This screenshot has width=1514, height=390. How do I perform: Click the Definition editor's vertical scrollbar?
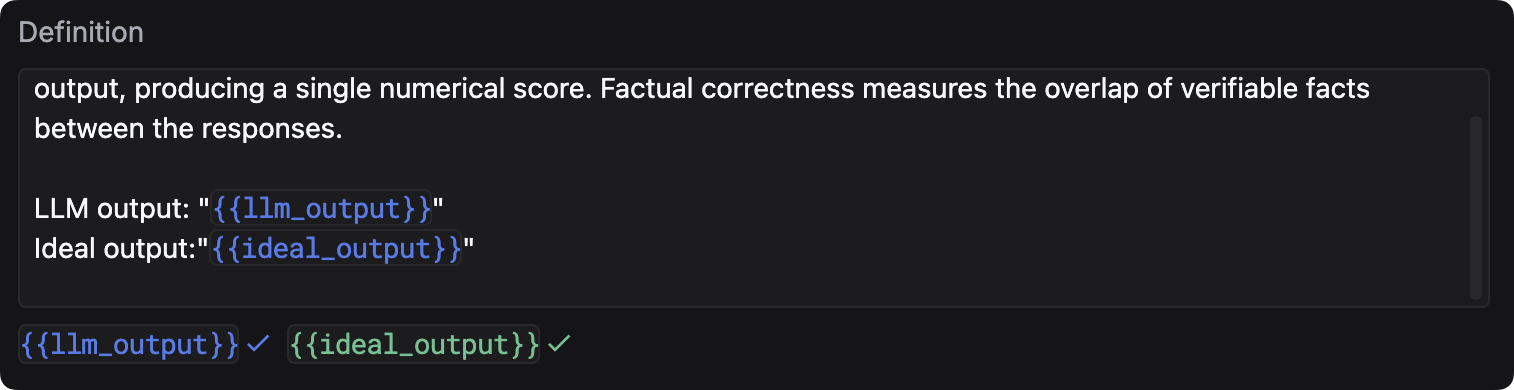point(1475,207)
